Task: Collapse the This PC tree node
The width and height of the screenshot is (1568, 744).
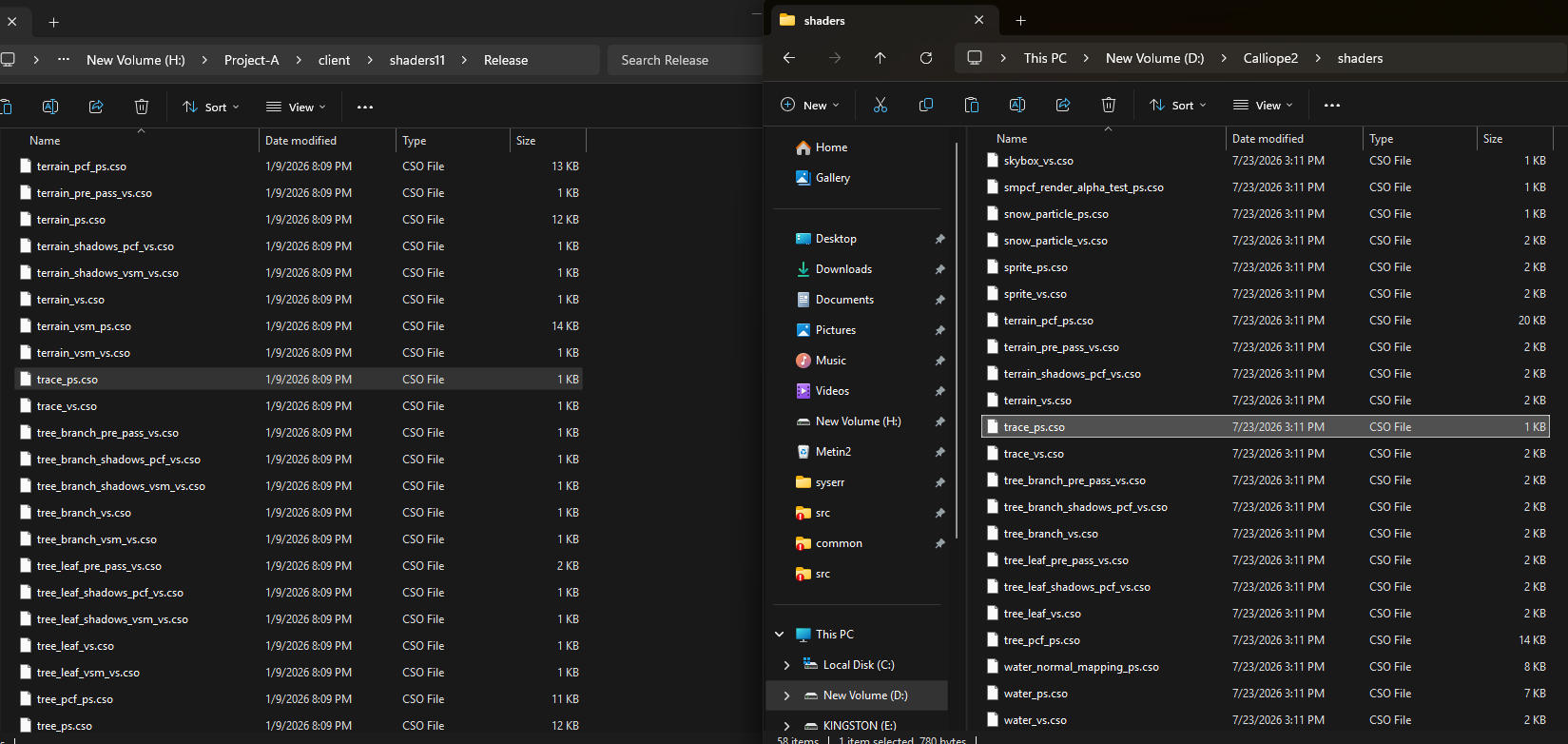Action: coord(780,635)
